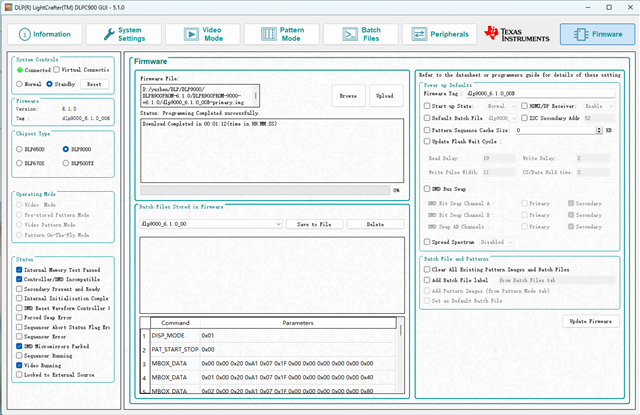Click the Reset button
The height and width of the screenshot is (415, 640).
[94, 84]
